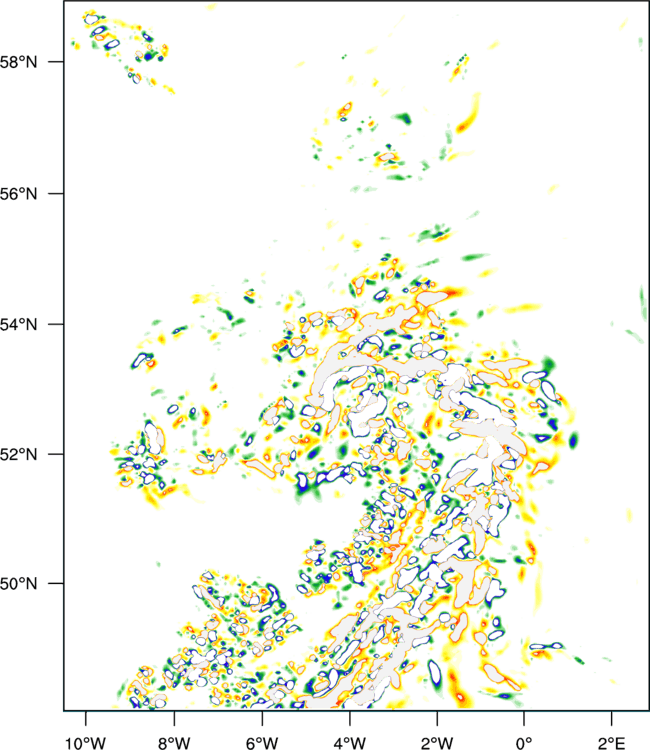Viewport: 650px width, 750px height.
Task: Click the 54°N latitude label
Action: [19, 324]
